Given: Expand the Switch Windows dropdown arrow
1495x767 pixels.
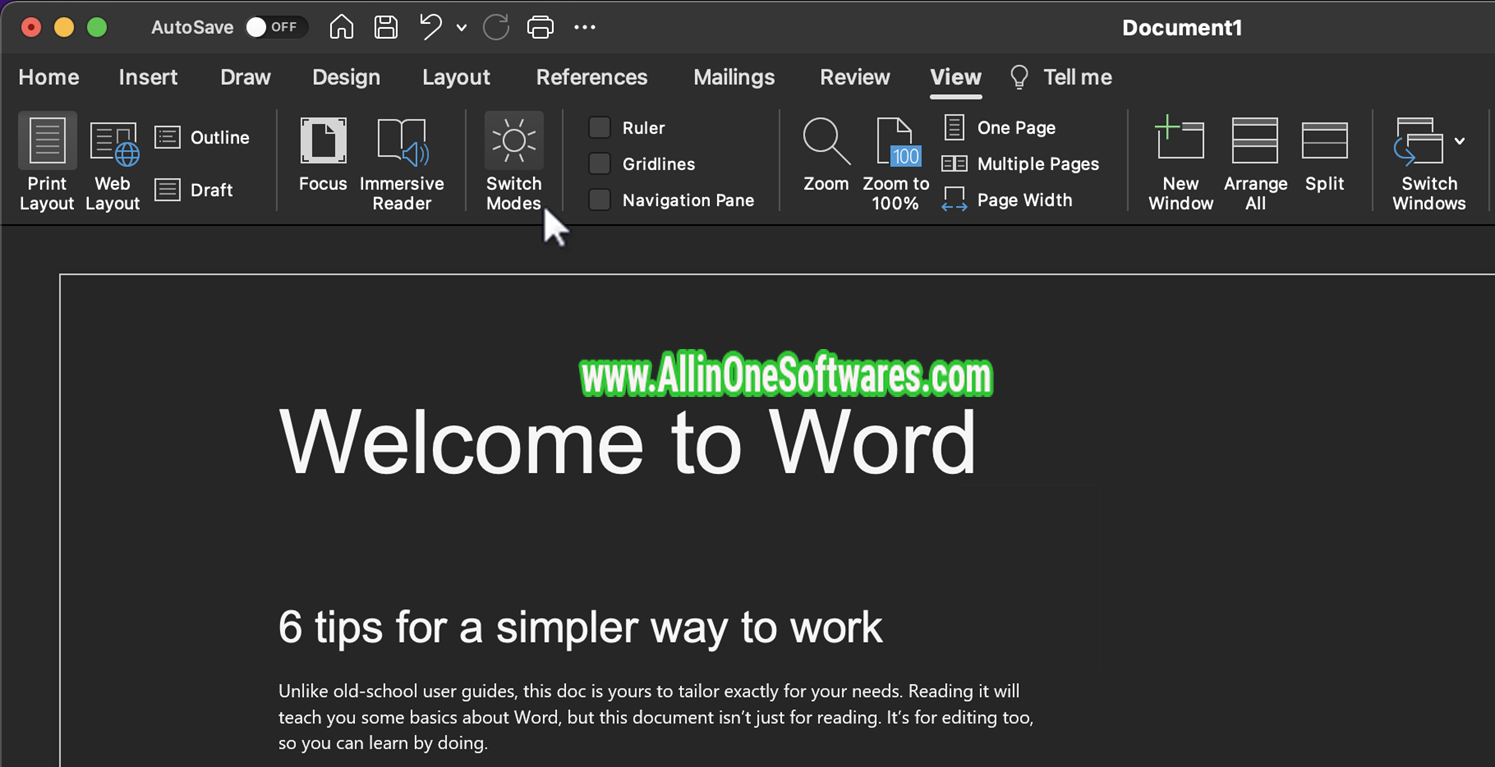Looking at the screenshot, I should (1460, 141).
